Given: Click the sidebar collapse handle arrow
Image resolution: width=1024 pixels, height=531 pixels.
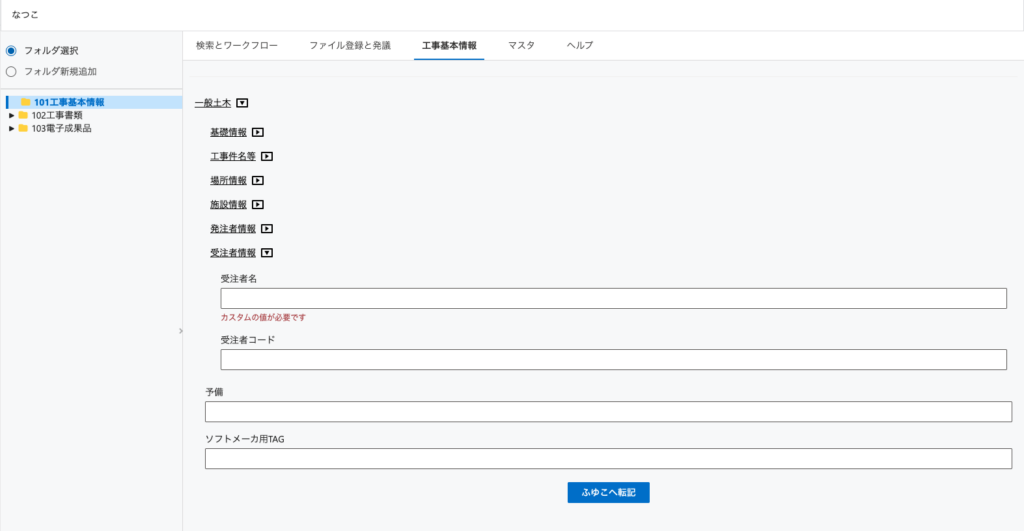Looking at the screenshot, I should coord(180,330).
